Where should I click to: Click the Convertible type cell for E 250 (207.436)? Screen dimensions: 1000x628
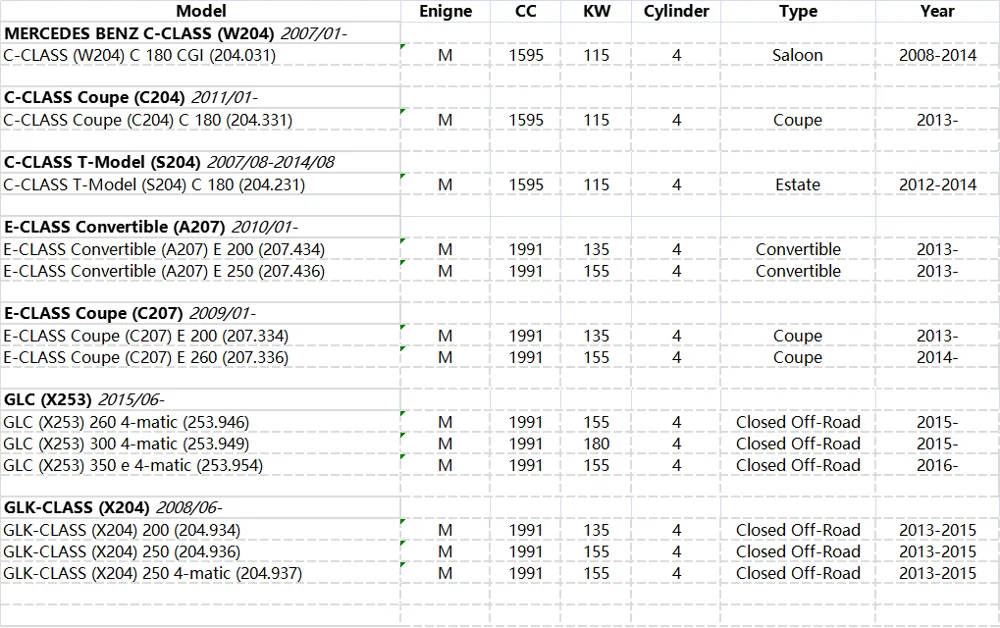[x=798, y=271]
